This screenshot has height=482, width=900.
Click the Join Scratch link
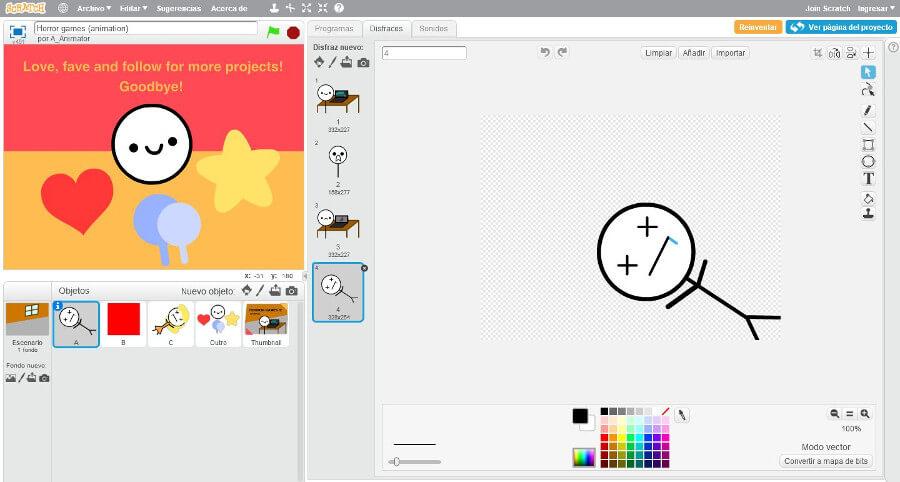(x=828, y=8)
